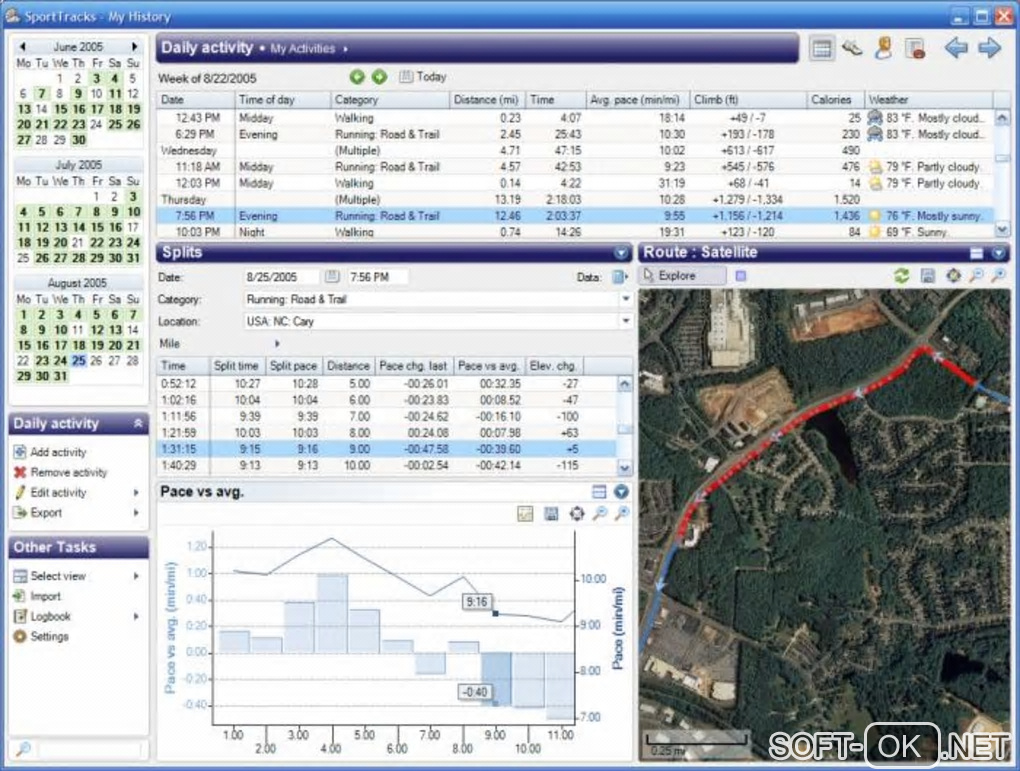Open the calendar list view icon
Image resolution: width=1020 pixels, height=771 pixels.
pos(822,49)
